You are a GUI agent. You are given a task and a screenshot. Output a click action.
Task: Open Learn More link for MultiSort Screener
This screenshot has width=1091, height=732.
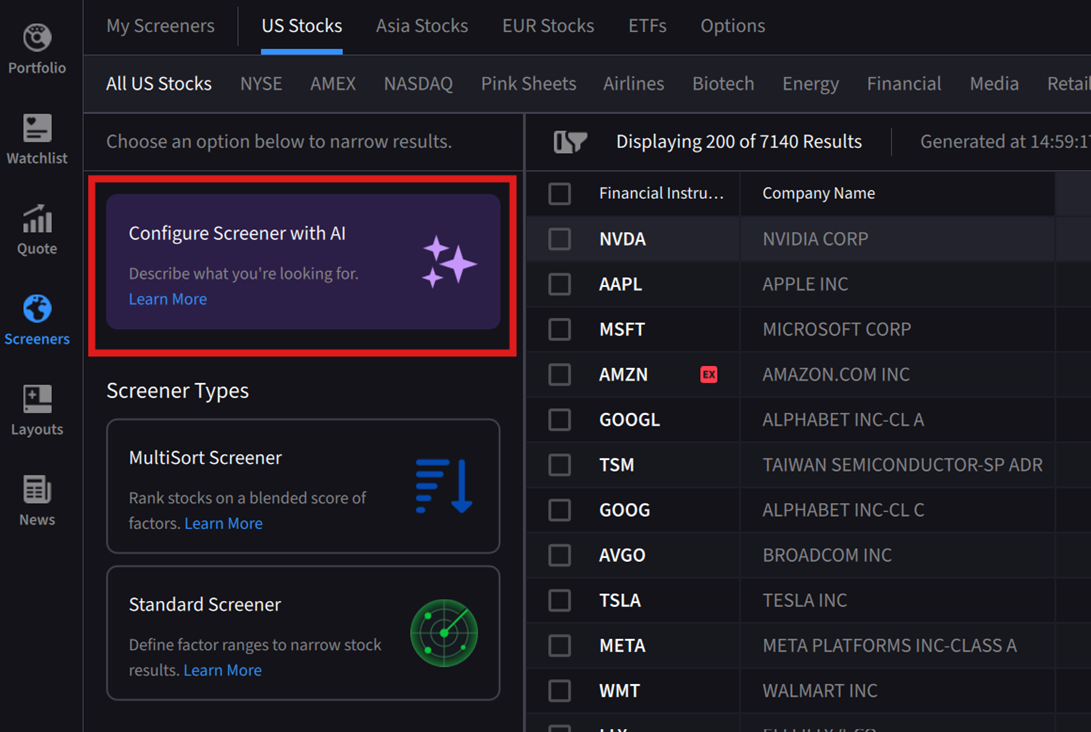coord(223,523)
